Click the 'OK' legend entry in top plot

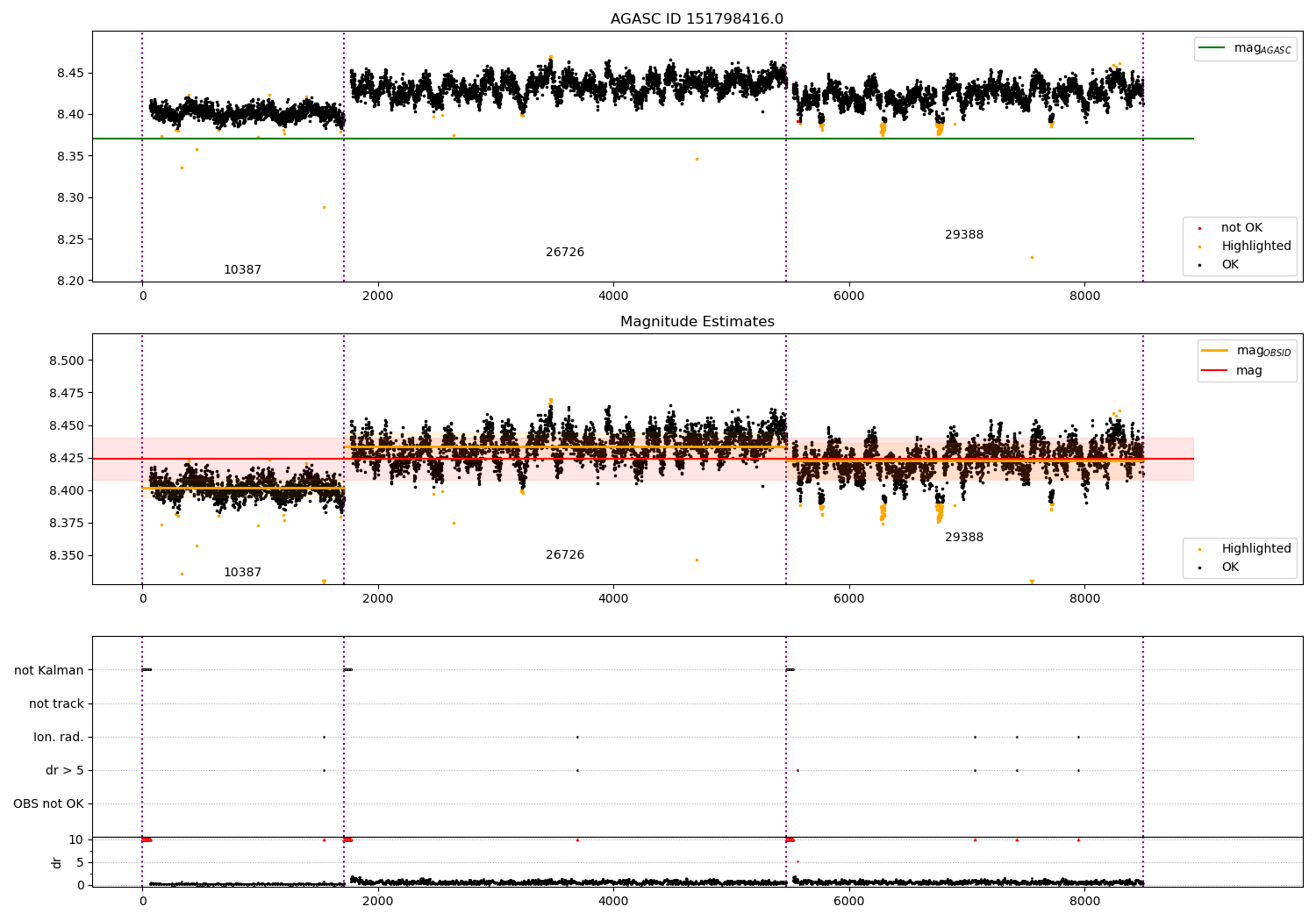pyautogui.click(x=1219, y=265)
